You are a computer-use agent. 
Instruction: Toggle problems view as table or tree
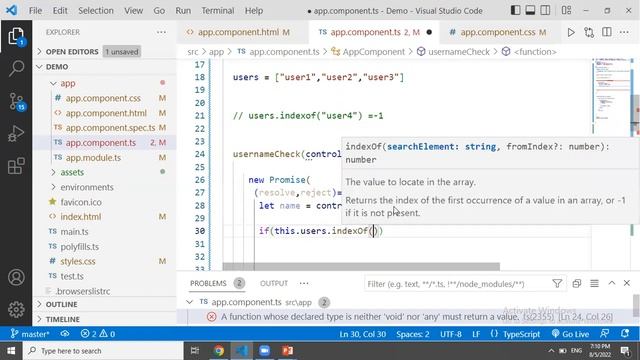[x=594, y=283]
